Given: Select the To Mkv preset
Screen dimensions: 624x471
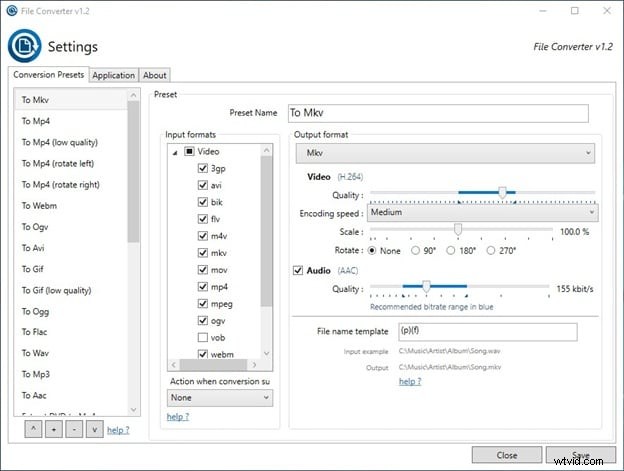Looking at the screenshot, I should [x=71, y=100].
